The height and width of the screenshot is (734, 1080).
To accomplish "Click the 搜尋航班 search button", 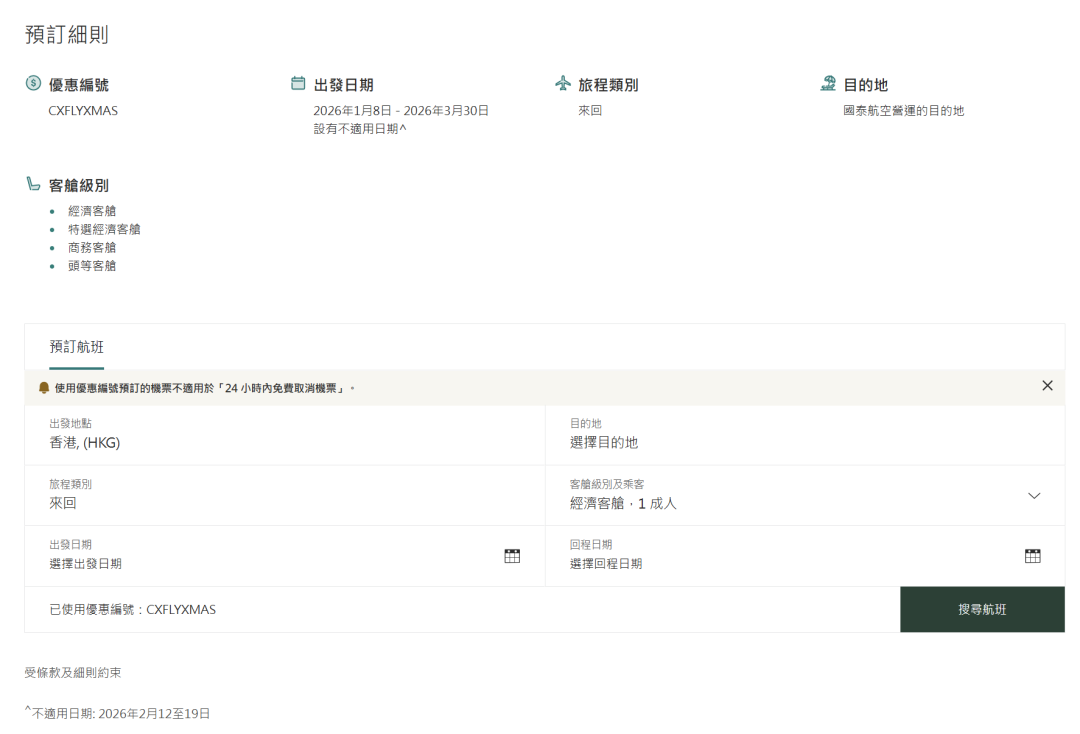I will point(982,609).
